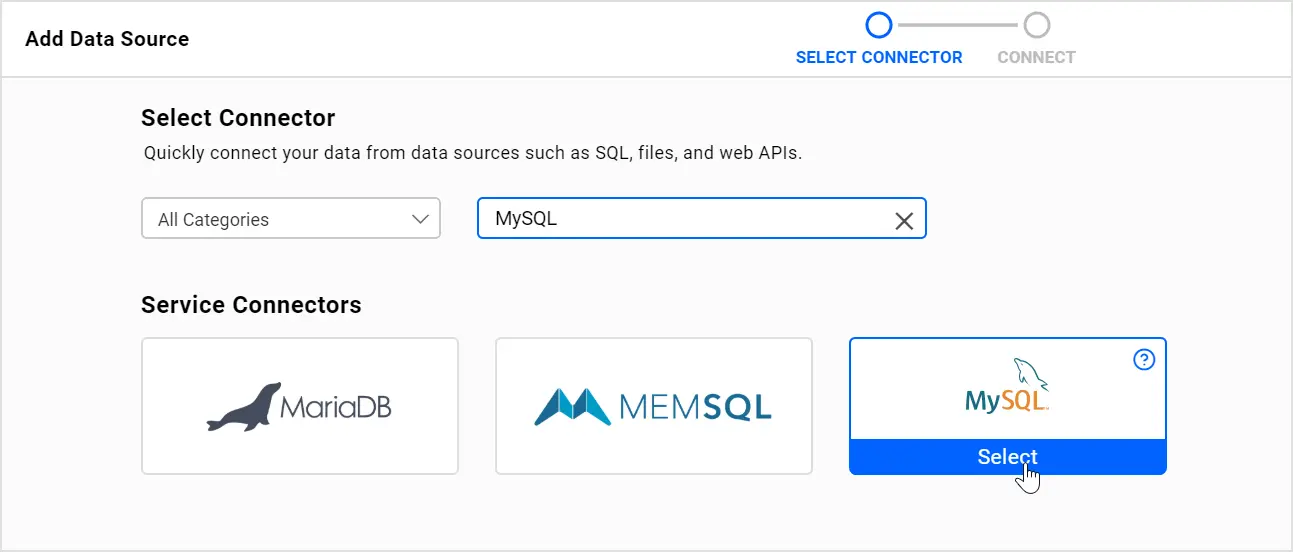1293x552 pixels.
Task: Click the MariaDB seal logo
Action: click(x=241, y=406)
